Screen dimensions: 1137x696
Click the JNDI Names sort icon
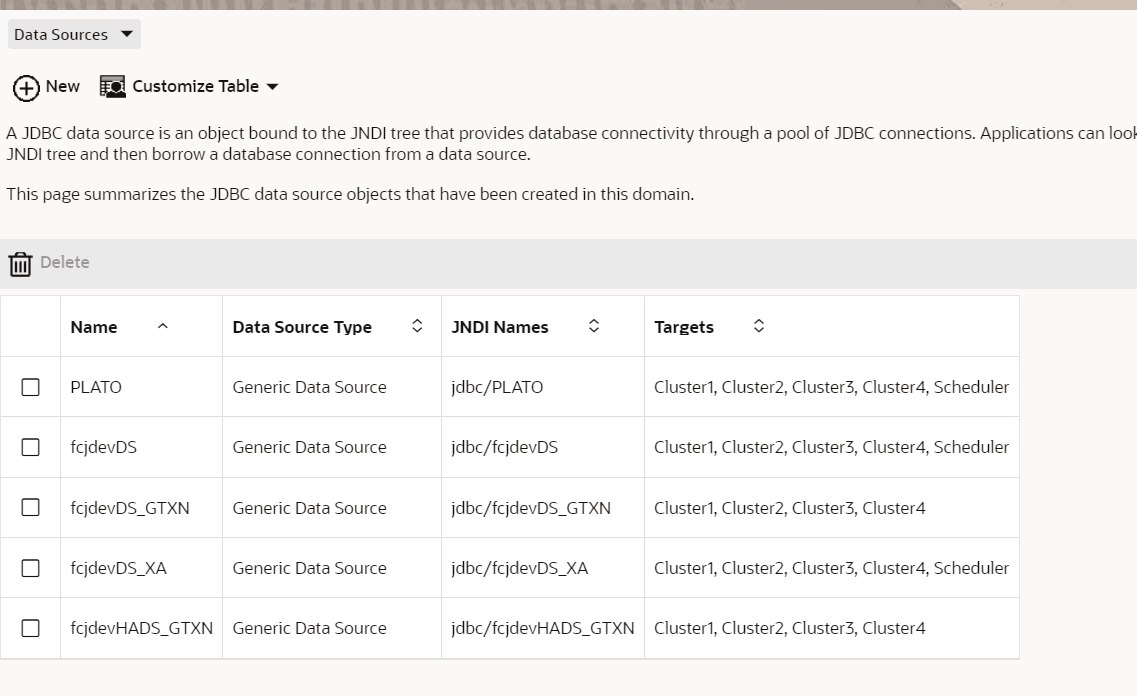pyautogui.click(x=593, y=326)
